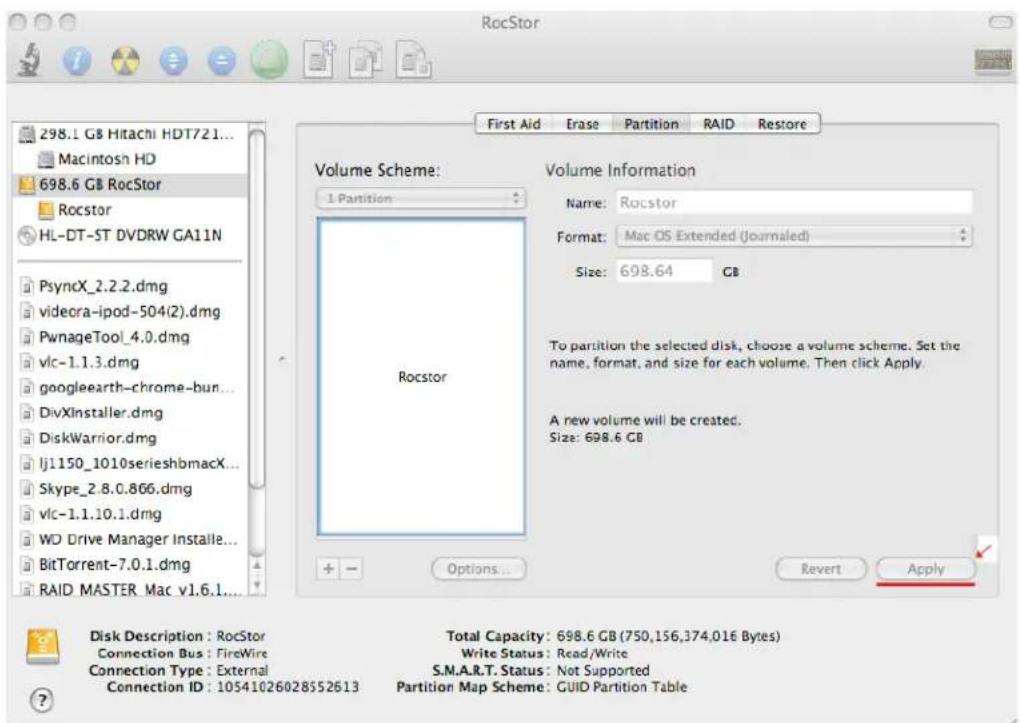The image size is (1021, 723).
Task: Open Volume Scheme 1 Partition dropdown
Action: point(421,198)
